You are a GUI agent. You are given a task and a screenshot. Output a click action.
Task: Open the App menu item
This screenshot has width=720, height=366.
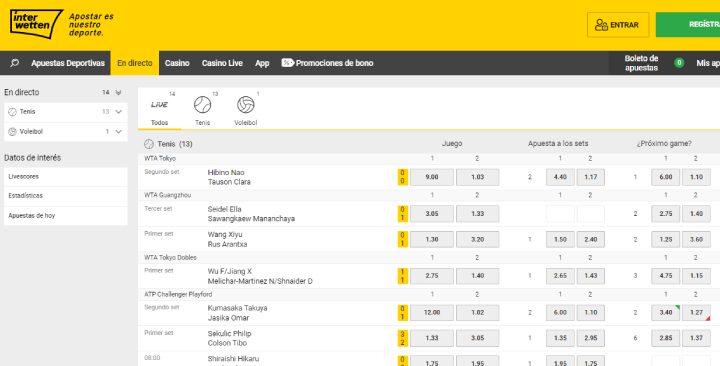(x=262, y=63)
